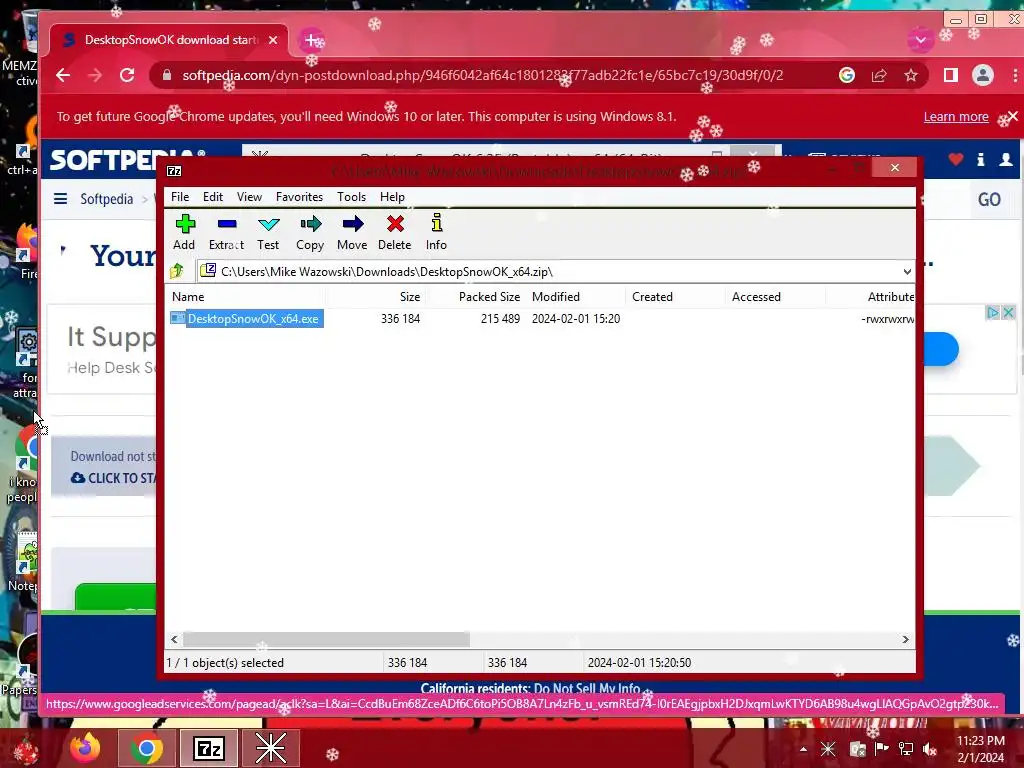Open the Help menu in 7-Zip

tap(392, 197)
